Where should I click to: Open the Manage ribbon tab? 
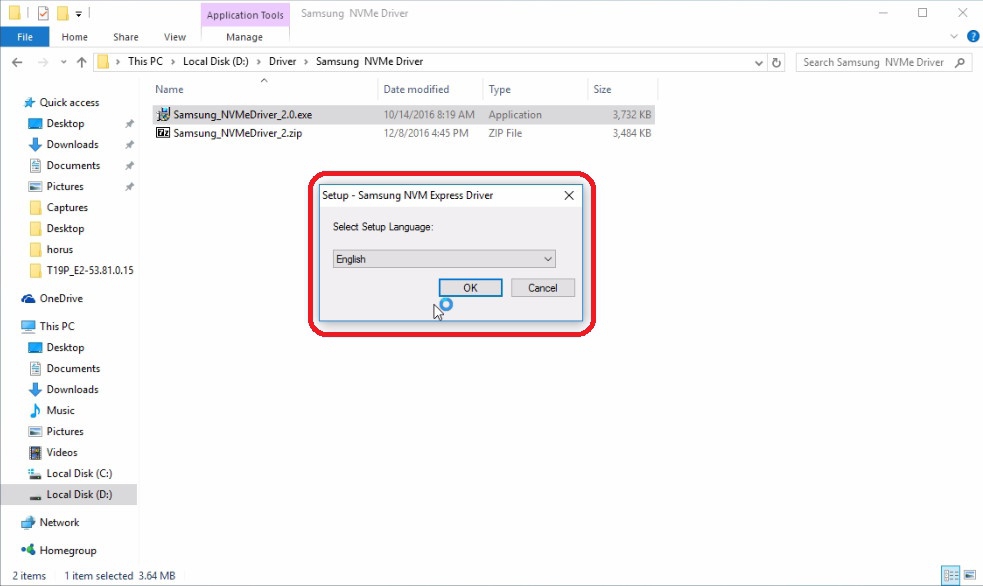tap(244, 37)
